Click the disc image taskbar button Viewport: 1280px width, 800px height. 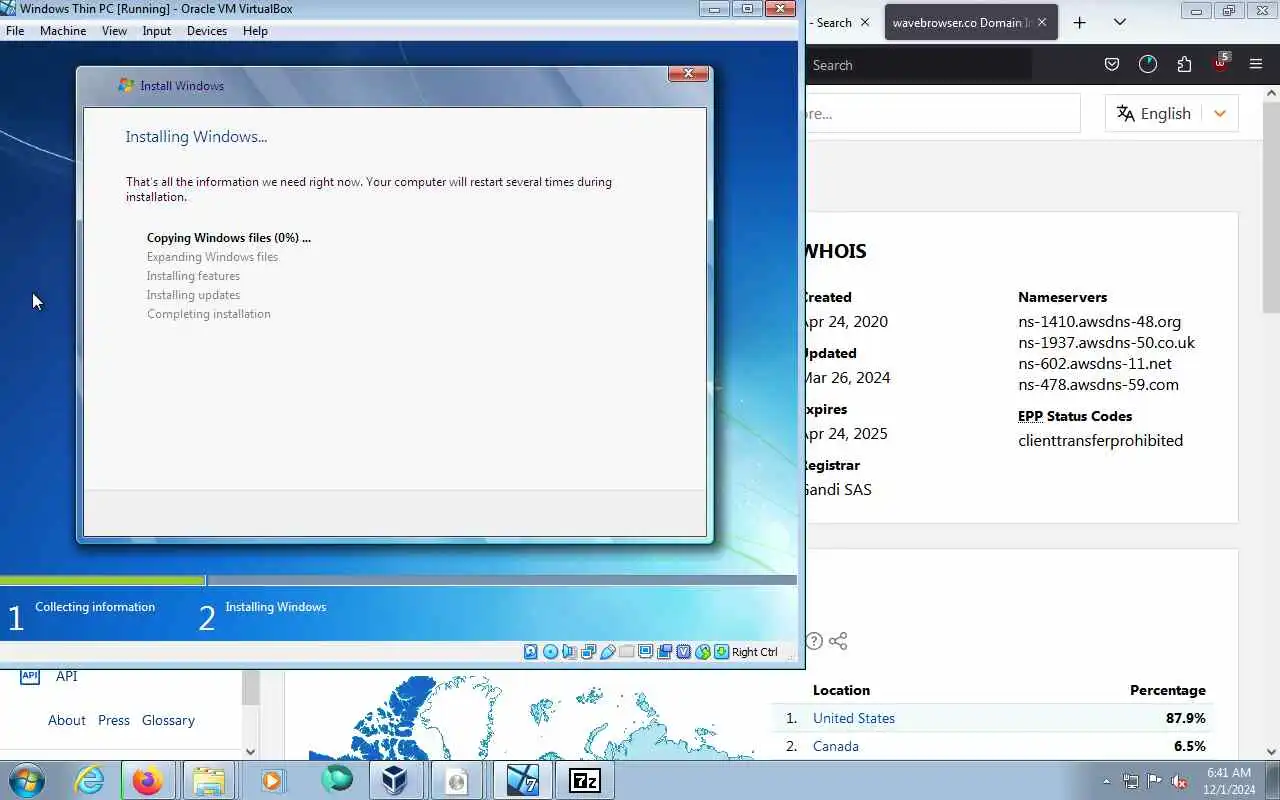[457, 780]
